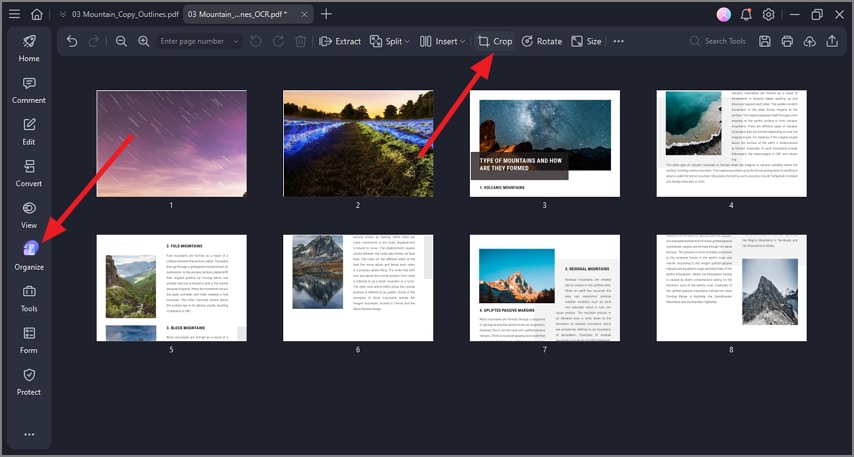Image resolution: width=854 pixels, height=457 pixels.
Task: Upload document to cloud
Action: tap(810, 41)
